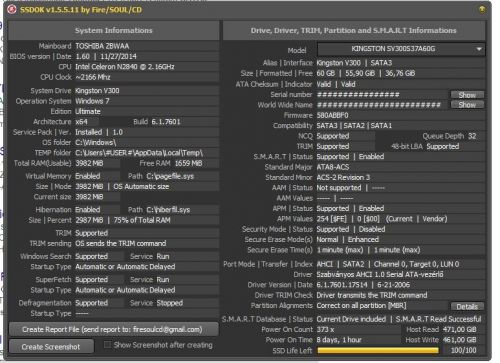Select OS sends the TRIM command text
The height and width of the screenshot is (363, 500).
121,243
